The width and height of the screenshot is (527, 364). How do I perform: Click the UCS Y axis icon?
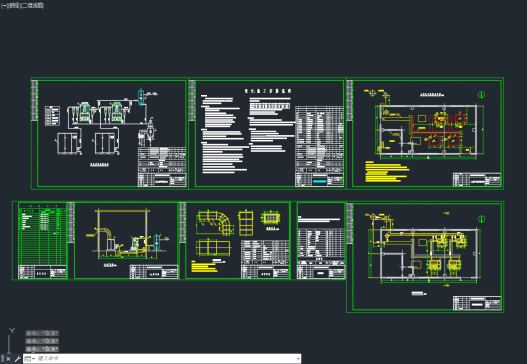click(x=12, y=331)
